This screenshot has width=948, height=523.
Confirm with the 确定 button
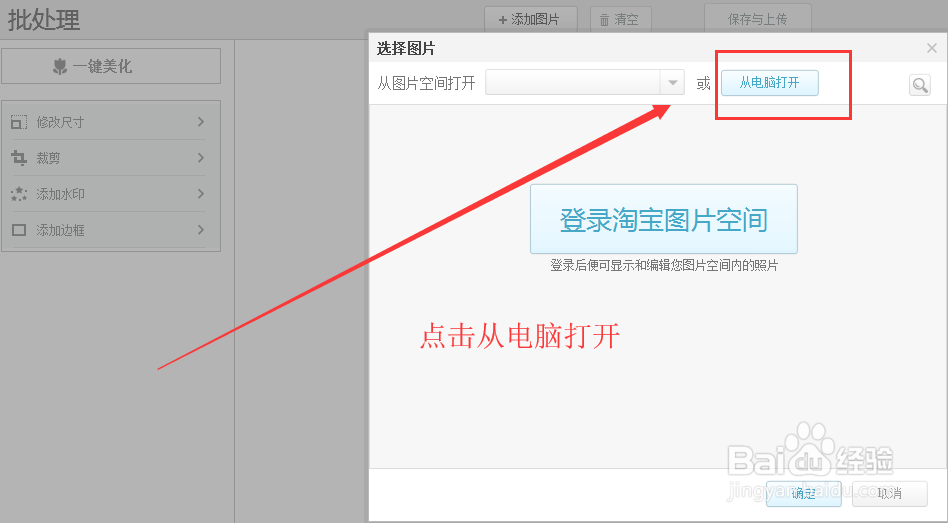804,494
